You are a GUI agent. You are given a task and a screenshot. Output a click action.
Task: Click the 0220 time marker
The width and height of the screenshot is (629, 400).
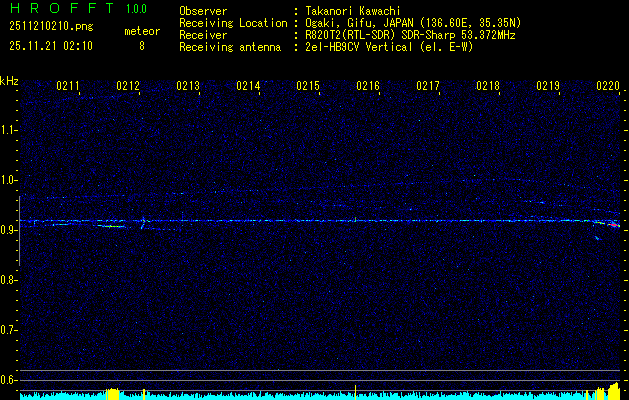click(x=608, y=85)
